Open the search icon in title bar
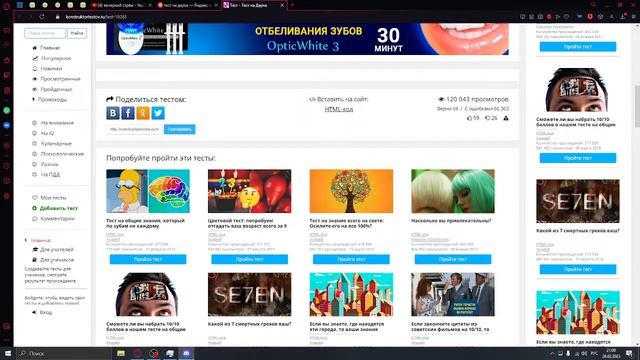The image size is (640, 360). click(593, 5)
